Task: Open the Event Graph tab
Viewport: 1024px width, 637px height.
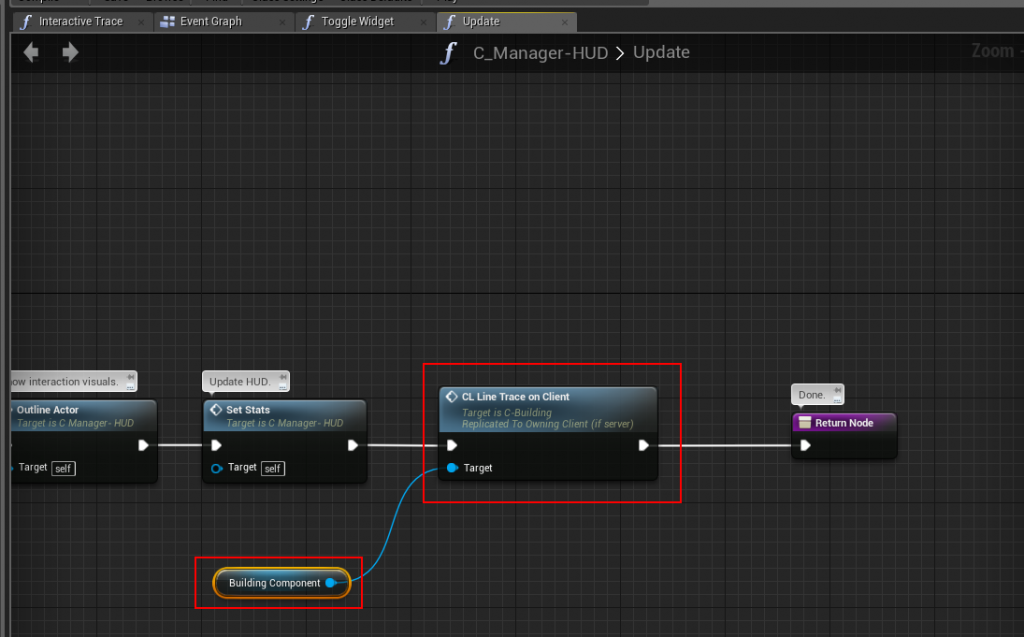Action: [211, 21]
